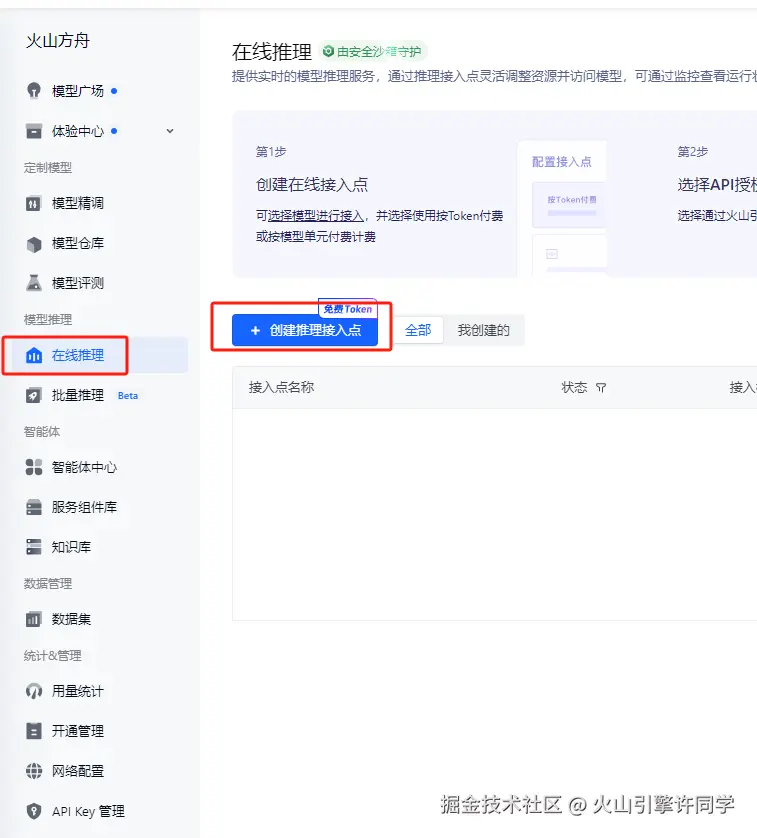Screen dimensions: 757x838
Task: Click the 模型广场 lightbulb icon
Action: click(x=34, y=91)
